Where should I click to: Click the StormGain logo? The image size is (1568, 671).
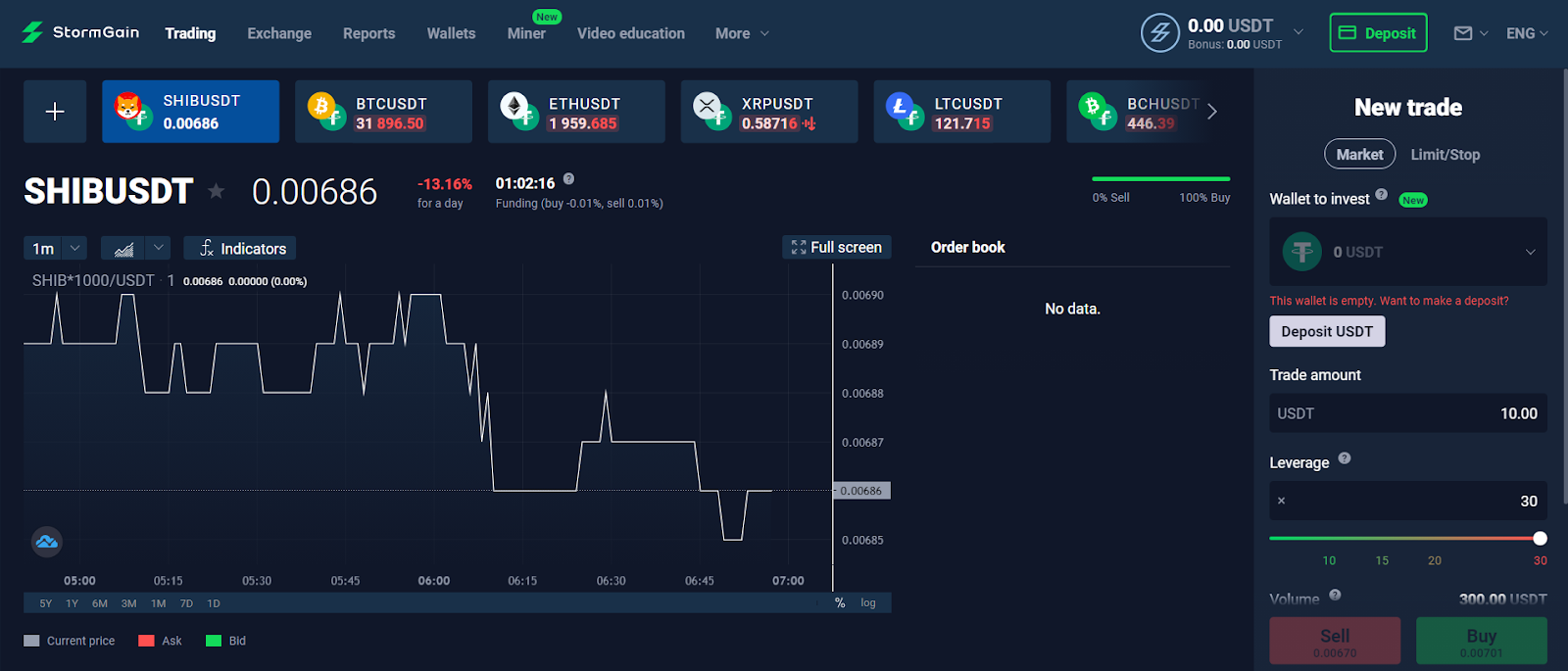click(80, 32)
